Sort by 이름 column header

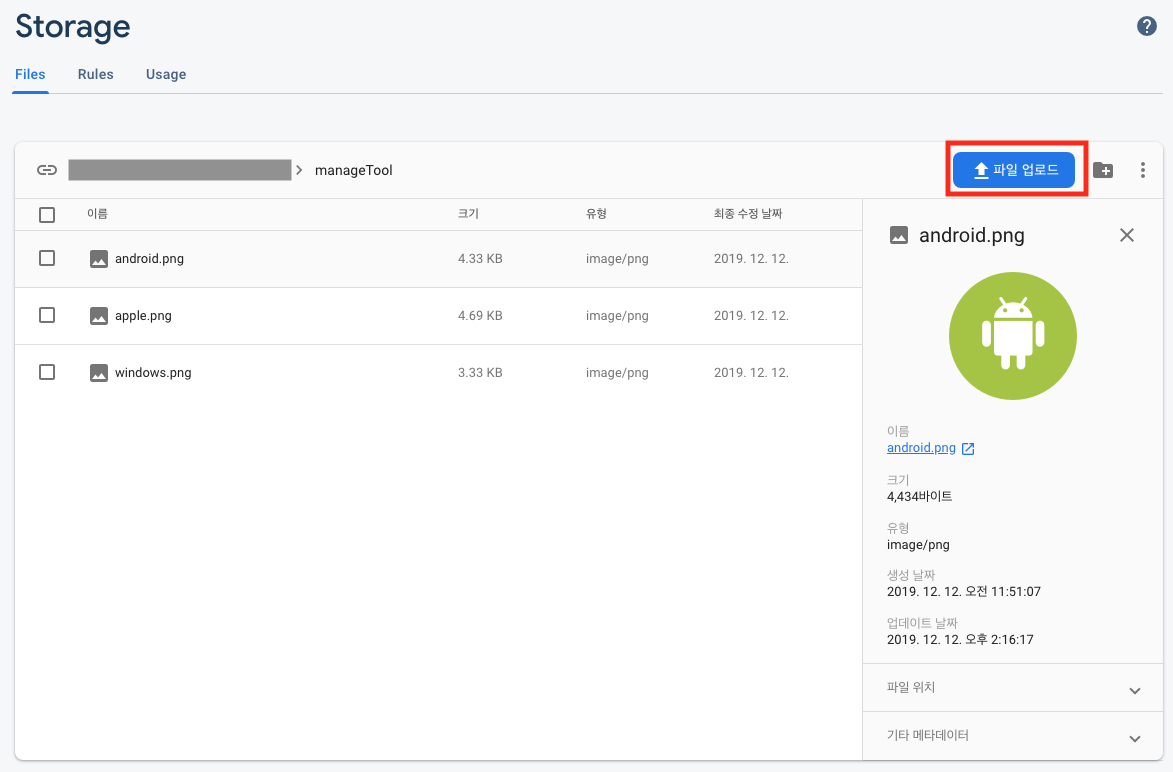(97, 213)
